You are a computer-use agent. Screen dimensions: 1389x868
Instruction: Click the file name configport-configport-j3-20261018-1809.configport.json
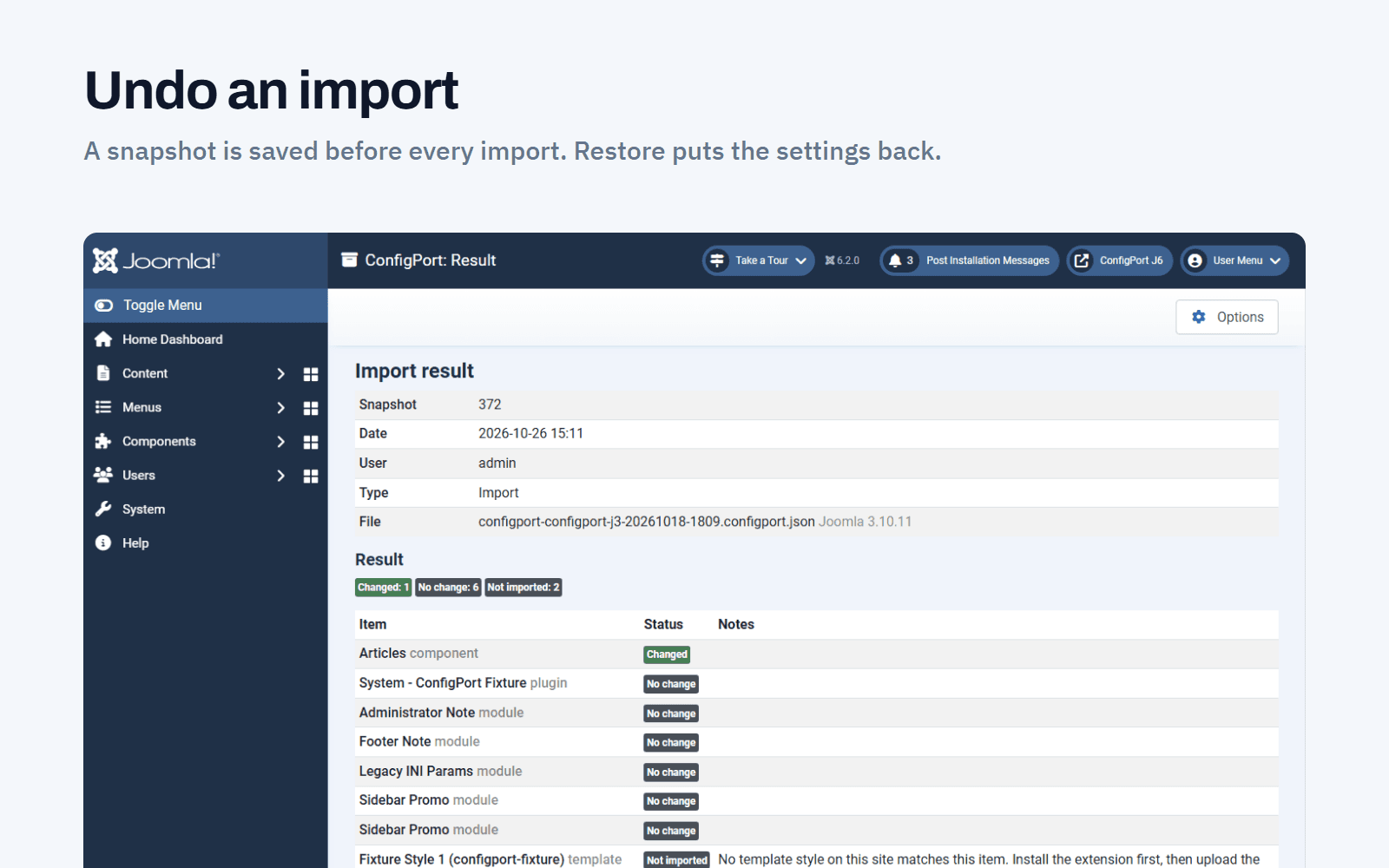pyautogui.click(x=647, y=522)
